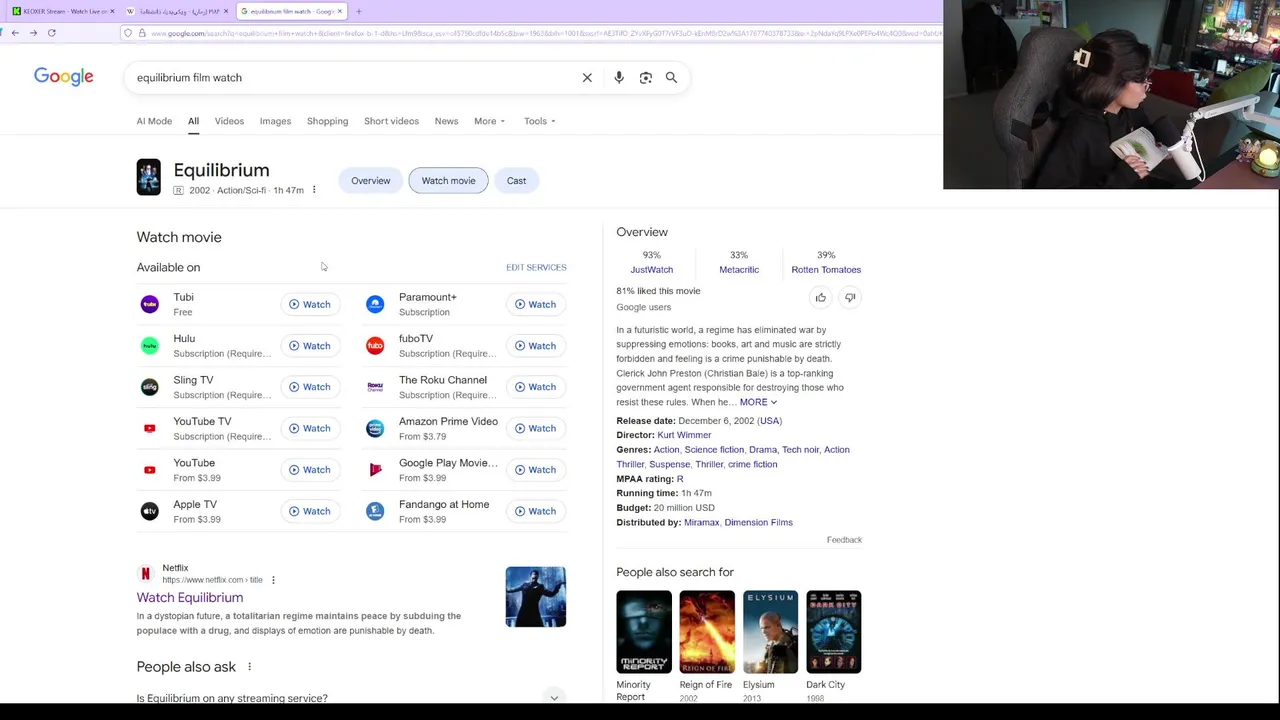The image size is (1280, 720).
Task: Expand MORE in movie description
Action: point(758,402)
